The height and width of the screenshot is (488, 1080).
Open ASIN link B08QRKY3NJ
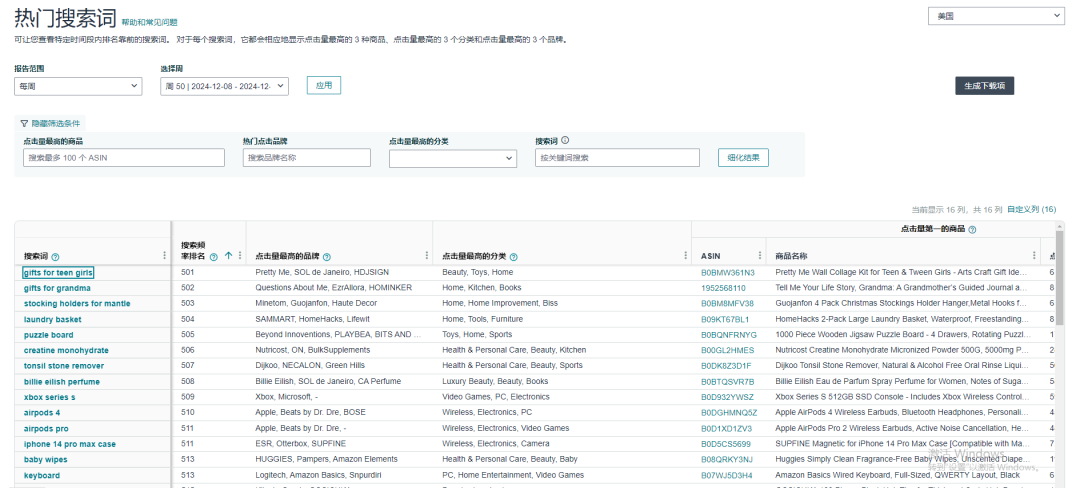727,460
